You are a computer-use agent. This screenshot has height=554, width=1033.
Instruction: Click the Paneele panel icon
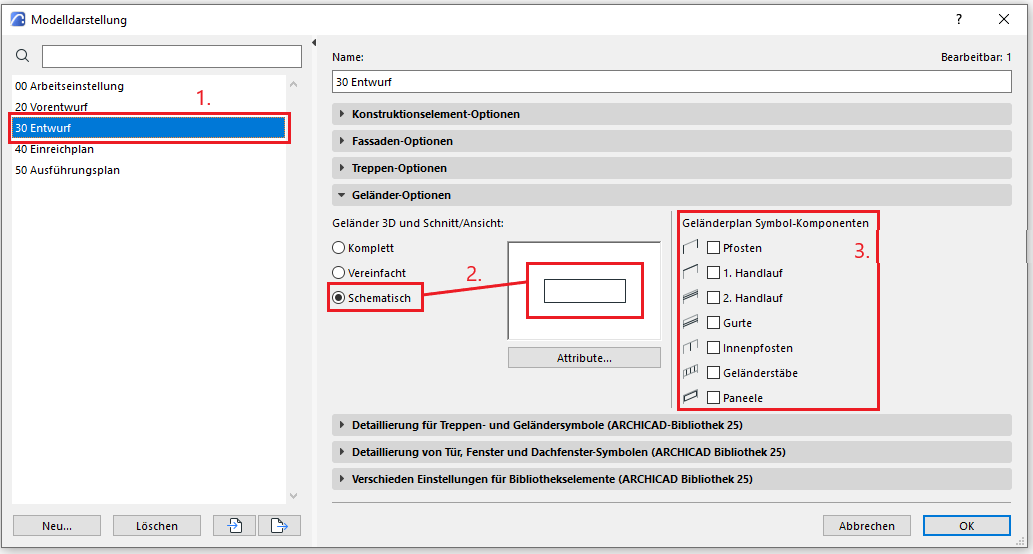tap(690, 397)
